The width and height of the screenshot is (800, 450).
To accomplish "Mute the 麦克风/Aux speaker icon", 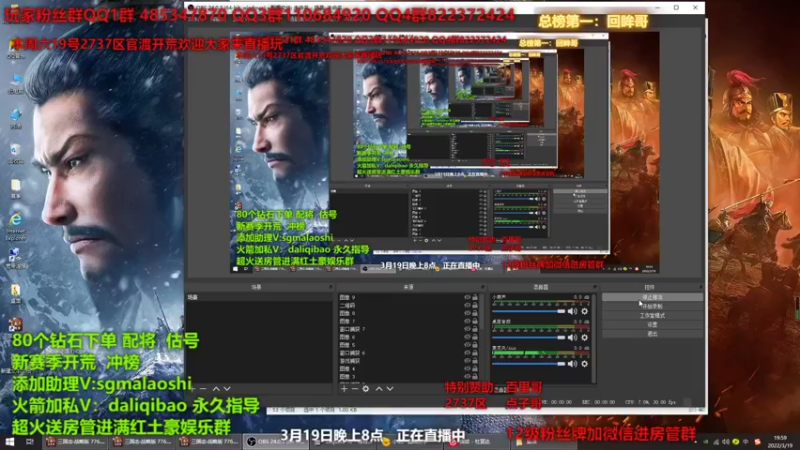I will pos(572,364).
